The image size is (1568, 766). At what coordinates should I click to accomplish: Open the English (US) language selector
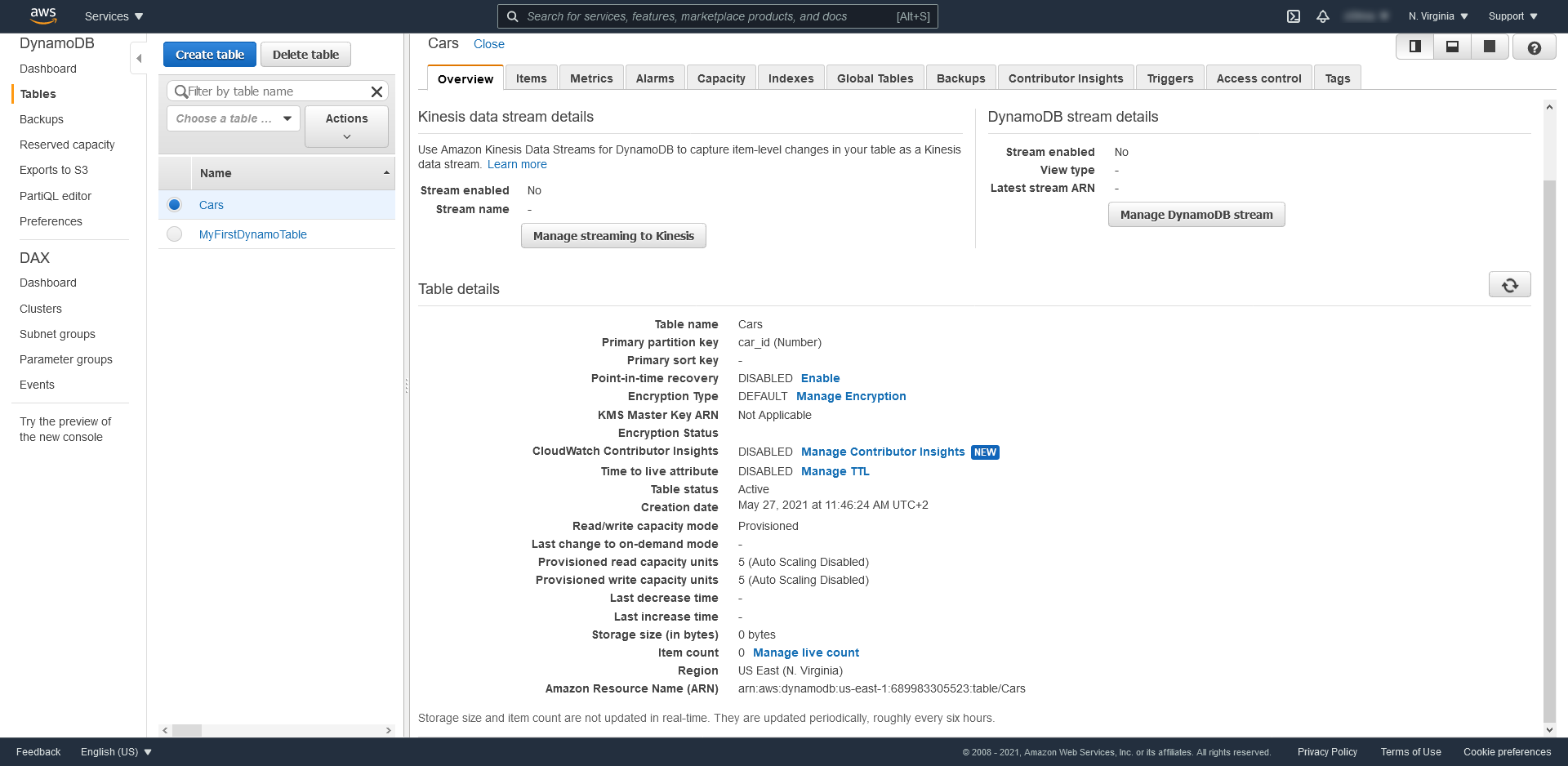pyautogui.click(x=116, y=752)
